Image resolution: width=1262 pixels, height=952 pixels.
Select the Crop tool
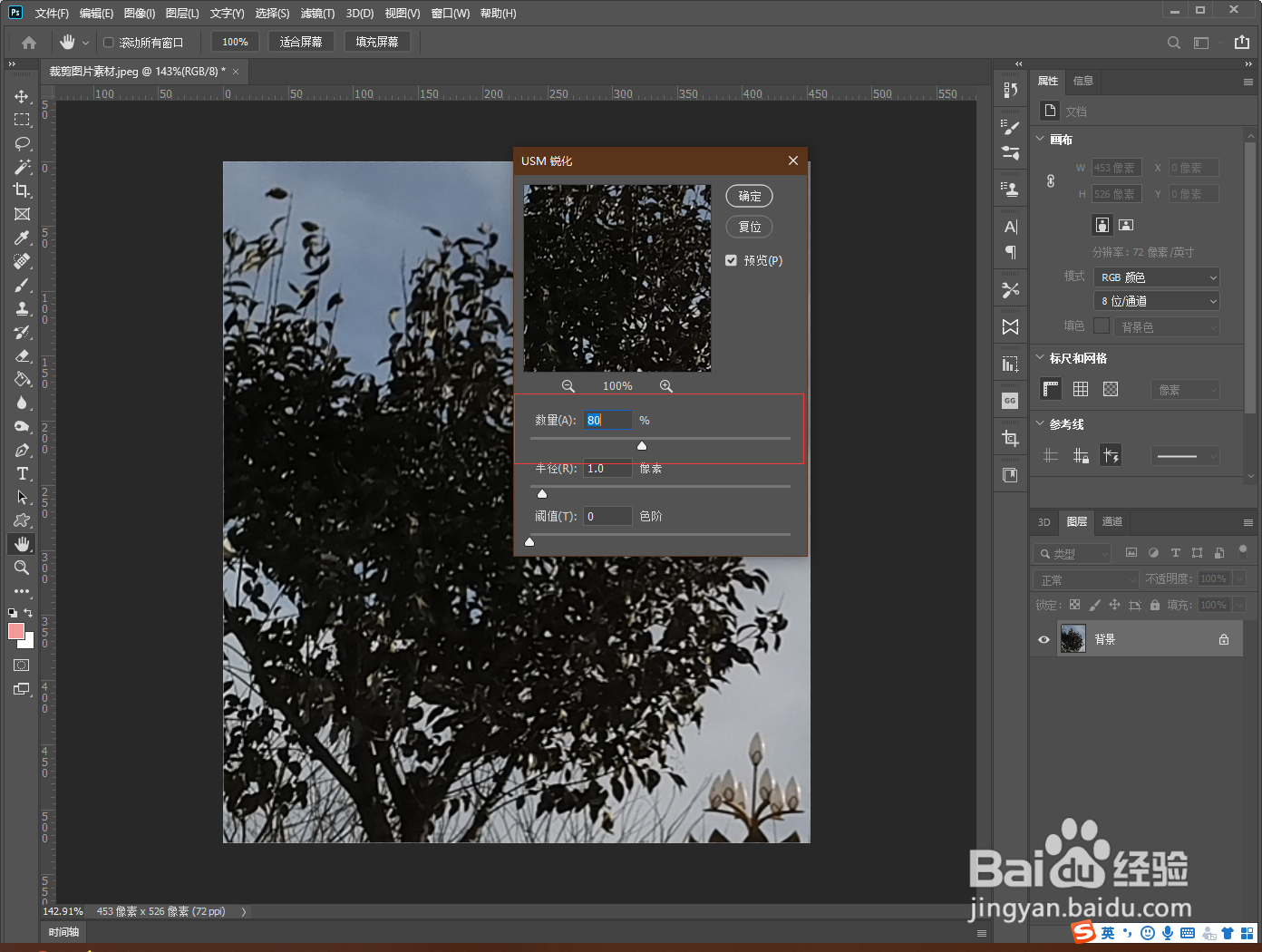point(22,190)
